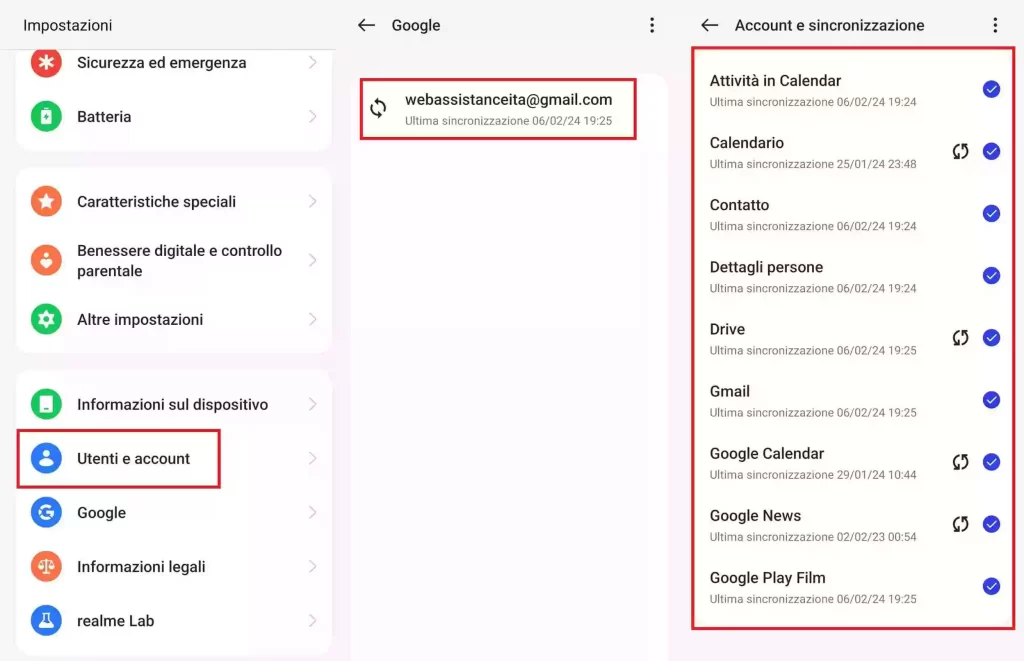Tap the orange star Caratteristiche speciali icon

point(46,201)
